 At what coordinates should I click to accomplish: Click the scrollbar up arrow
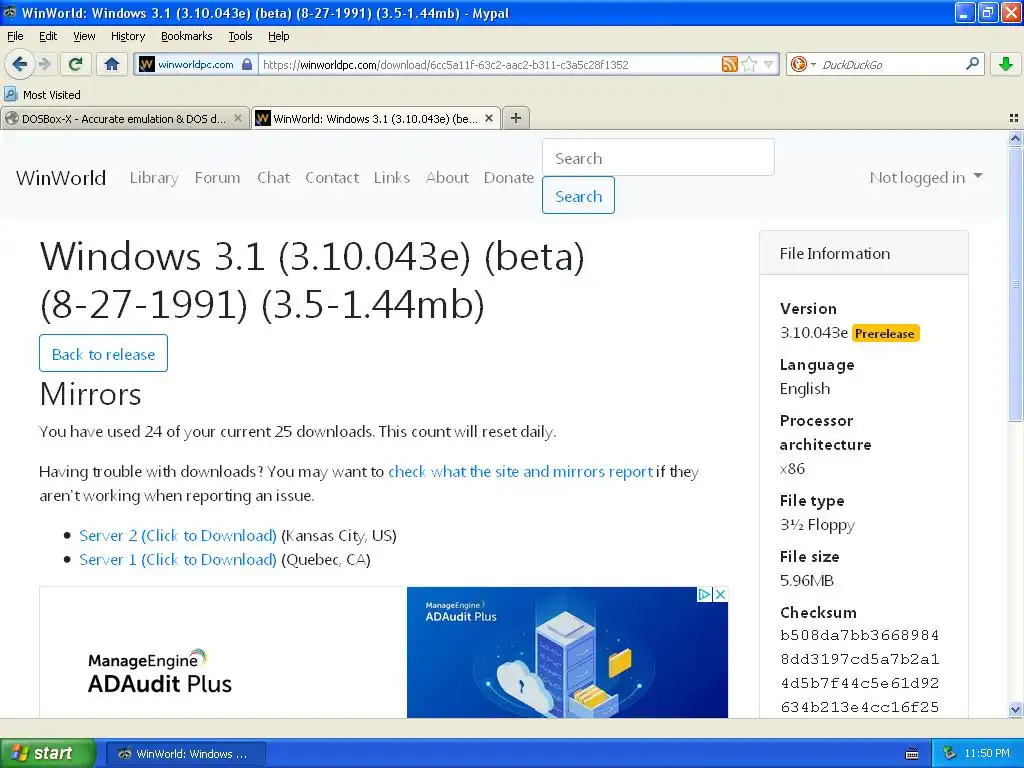[x=1015, y=138]
